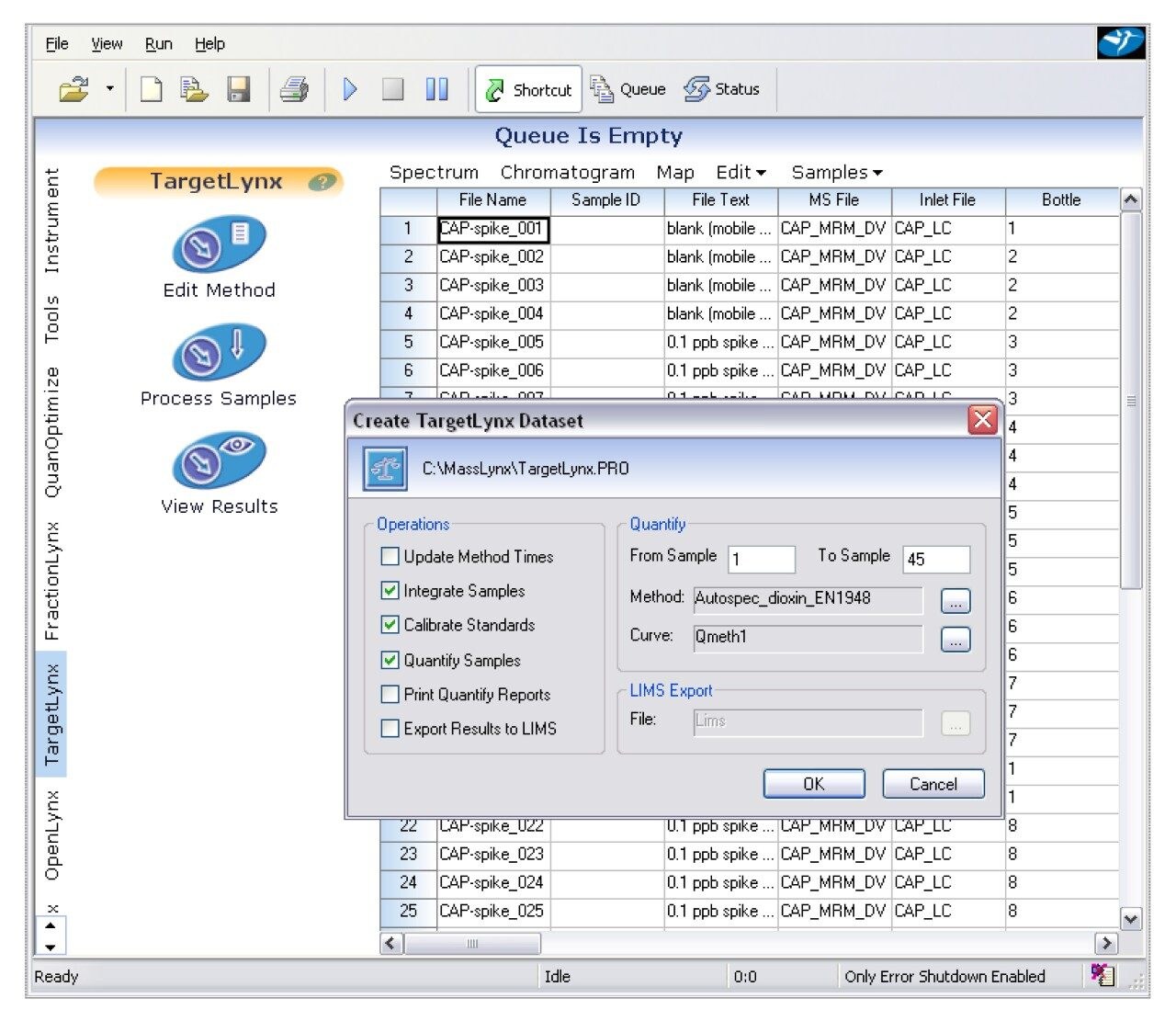Cancel the Create TargetLynx Dataset dialog
Viewport: 1176px width, 1021px height.
click(933, 783)
